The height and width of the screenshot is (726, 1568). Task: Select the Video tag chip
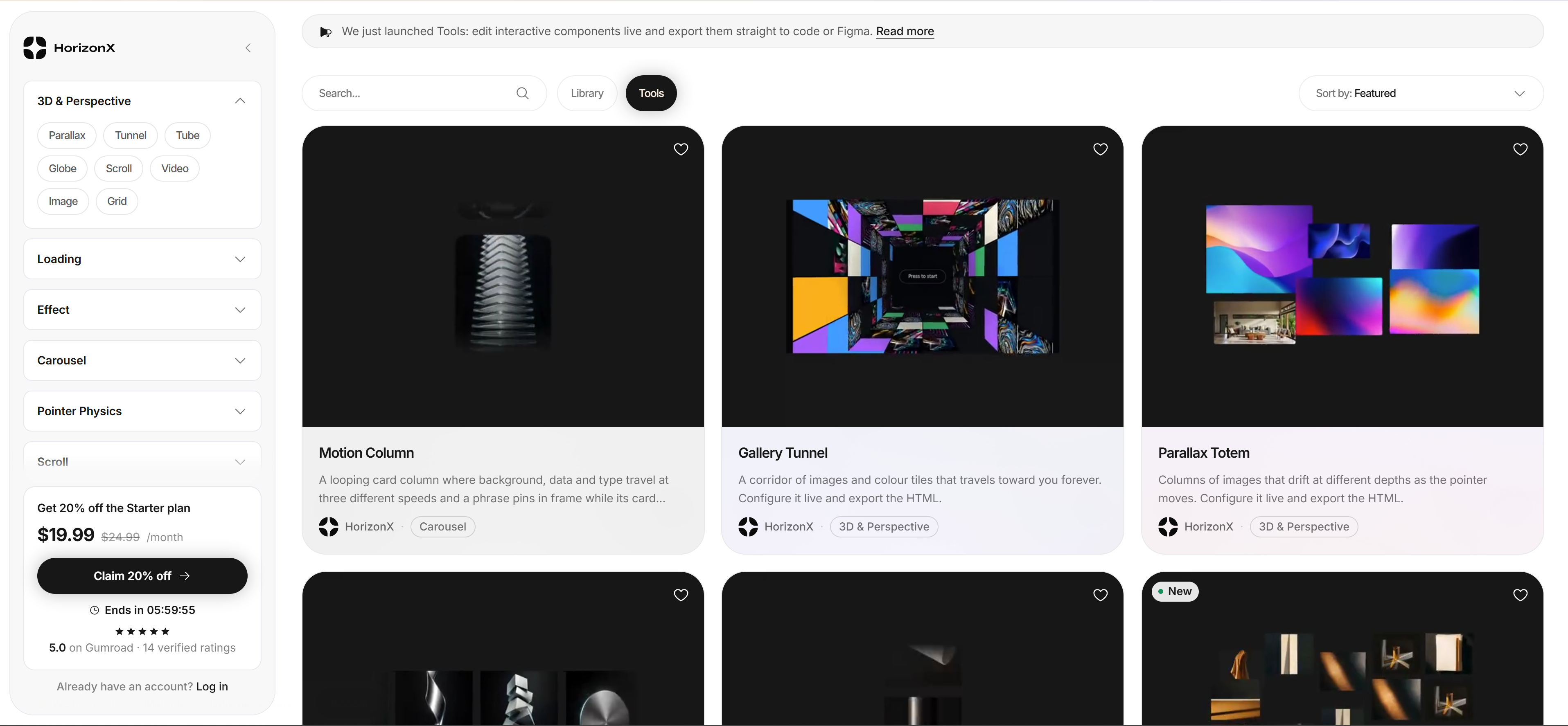coord(175,169)
